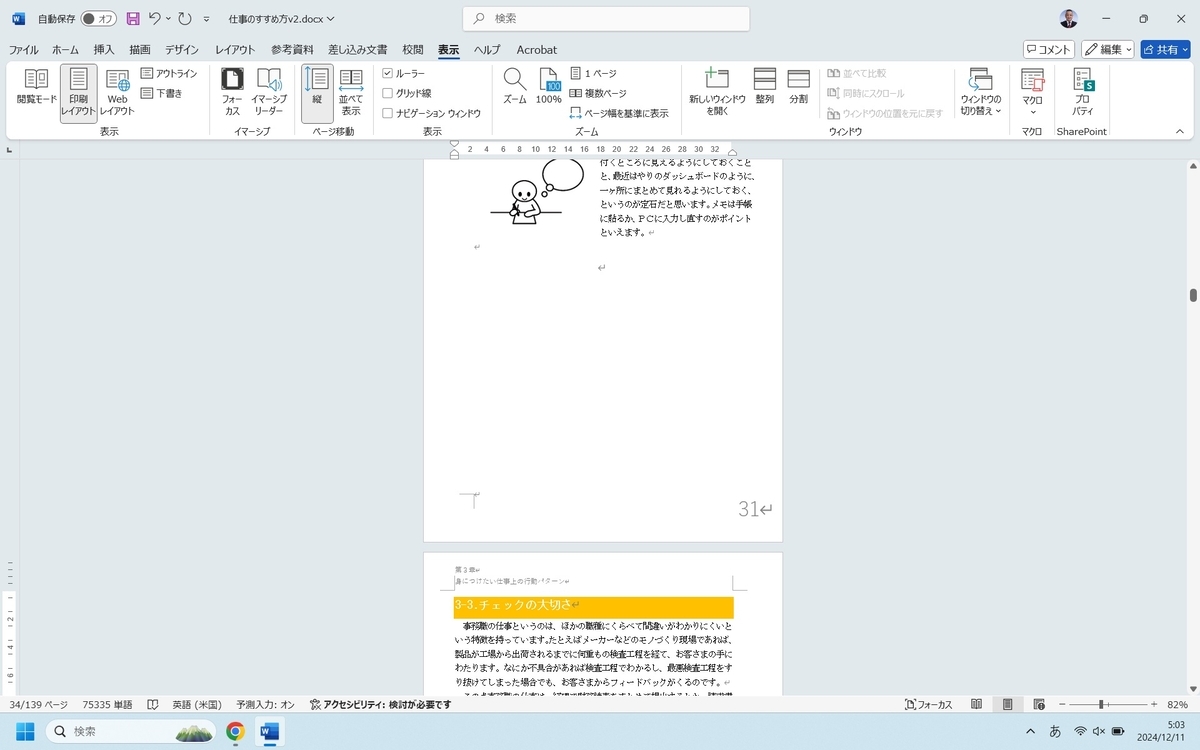Enable the Gridlines (グリッド線) checkbox
Screen dimensions: 1200x750
coord(388,93)
